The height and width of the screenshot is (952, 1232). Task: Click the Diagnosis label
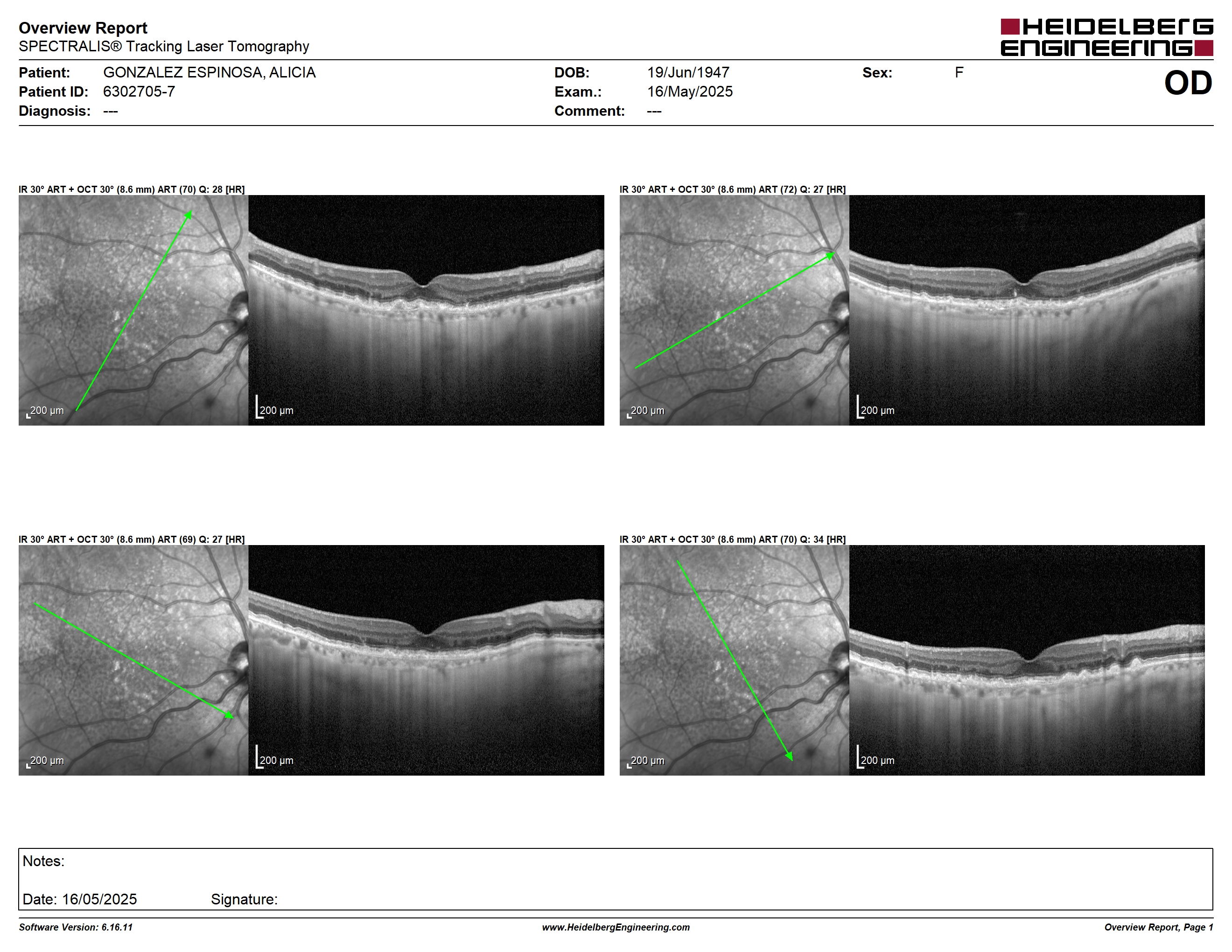(55, 111)
